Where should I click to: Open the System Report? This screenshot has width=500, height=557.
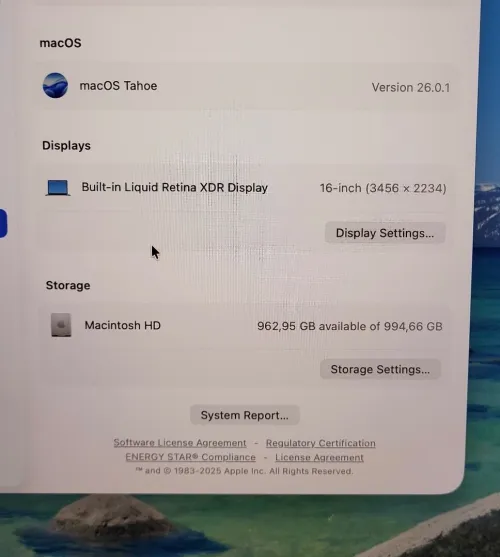[x=245, y=415]
